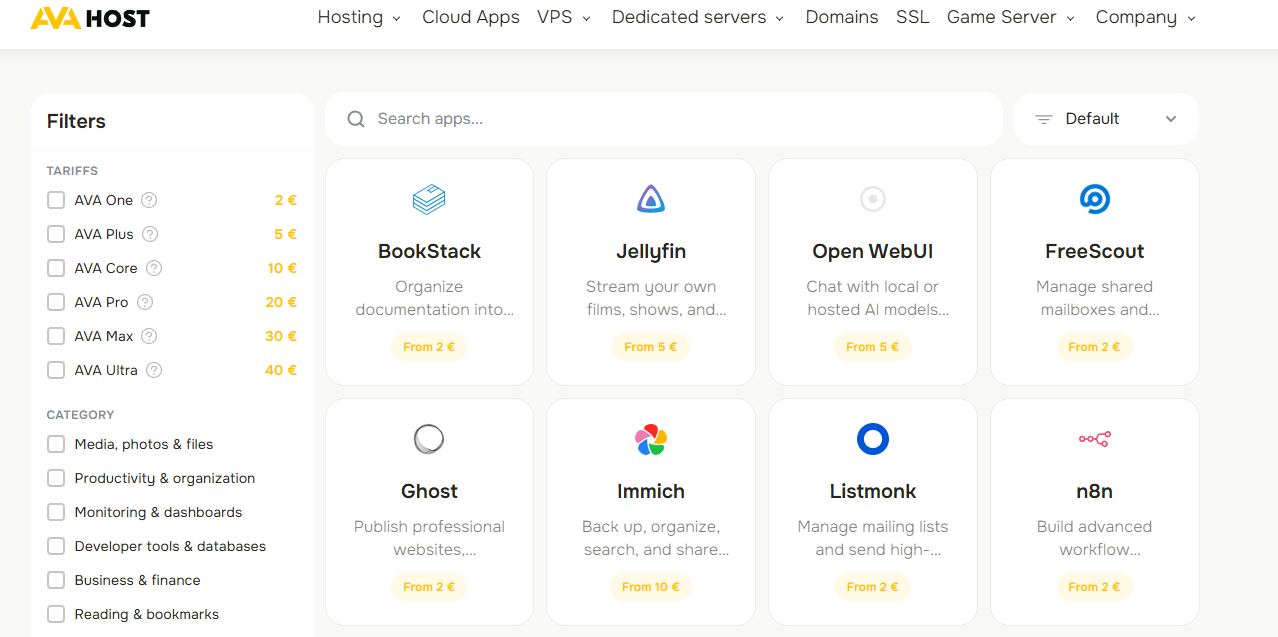Enable the Media, photos & files category
1278x637 pixels.
coord(56,444)
